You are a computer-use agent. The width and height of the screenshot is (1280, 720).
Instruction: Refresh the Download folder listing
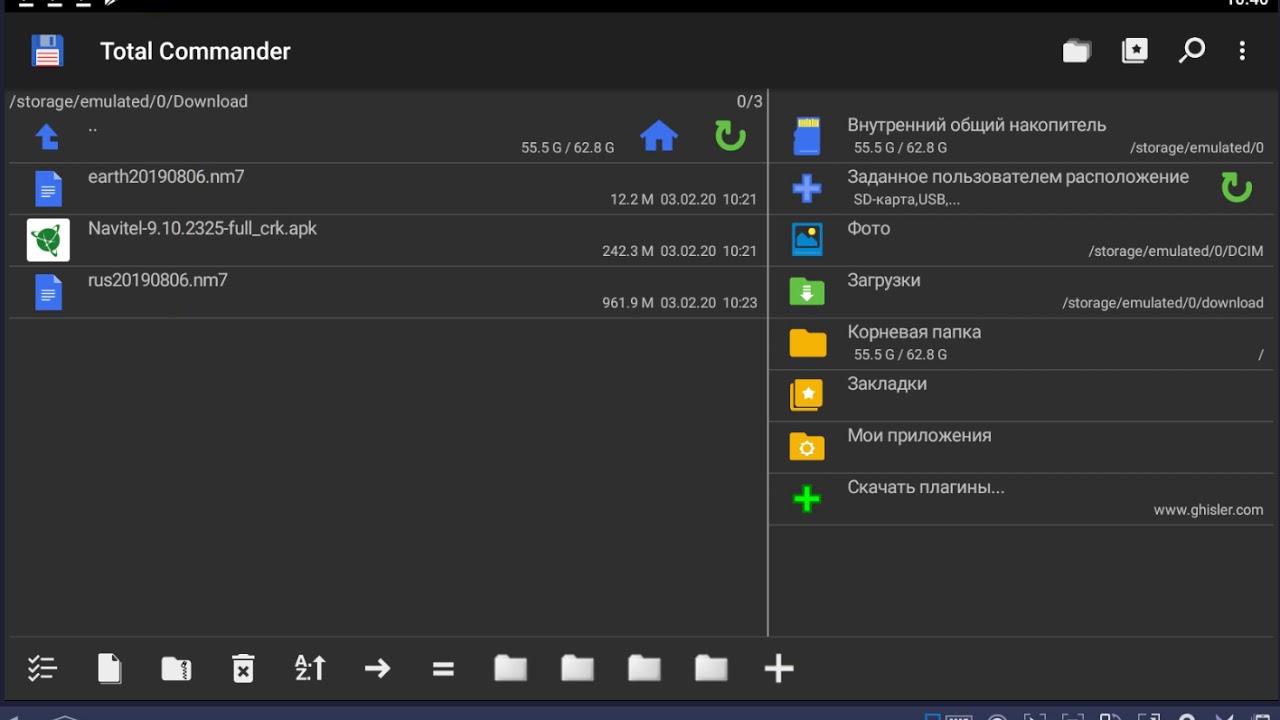(730, 136)
